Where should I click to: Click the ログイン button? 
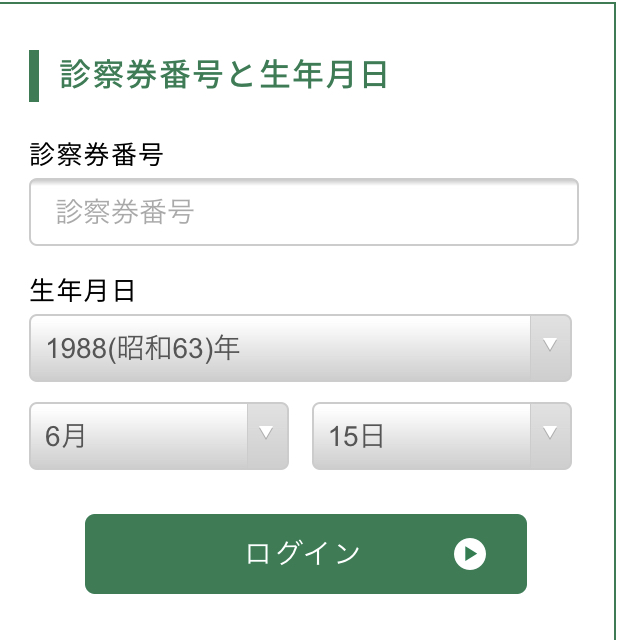pos(306,554)
